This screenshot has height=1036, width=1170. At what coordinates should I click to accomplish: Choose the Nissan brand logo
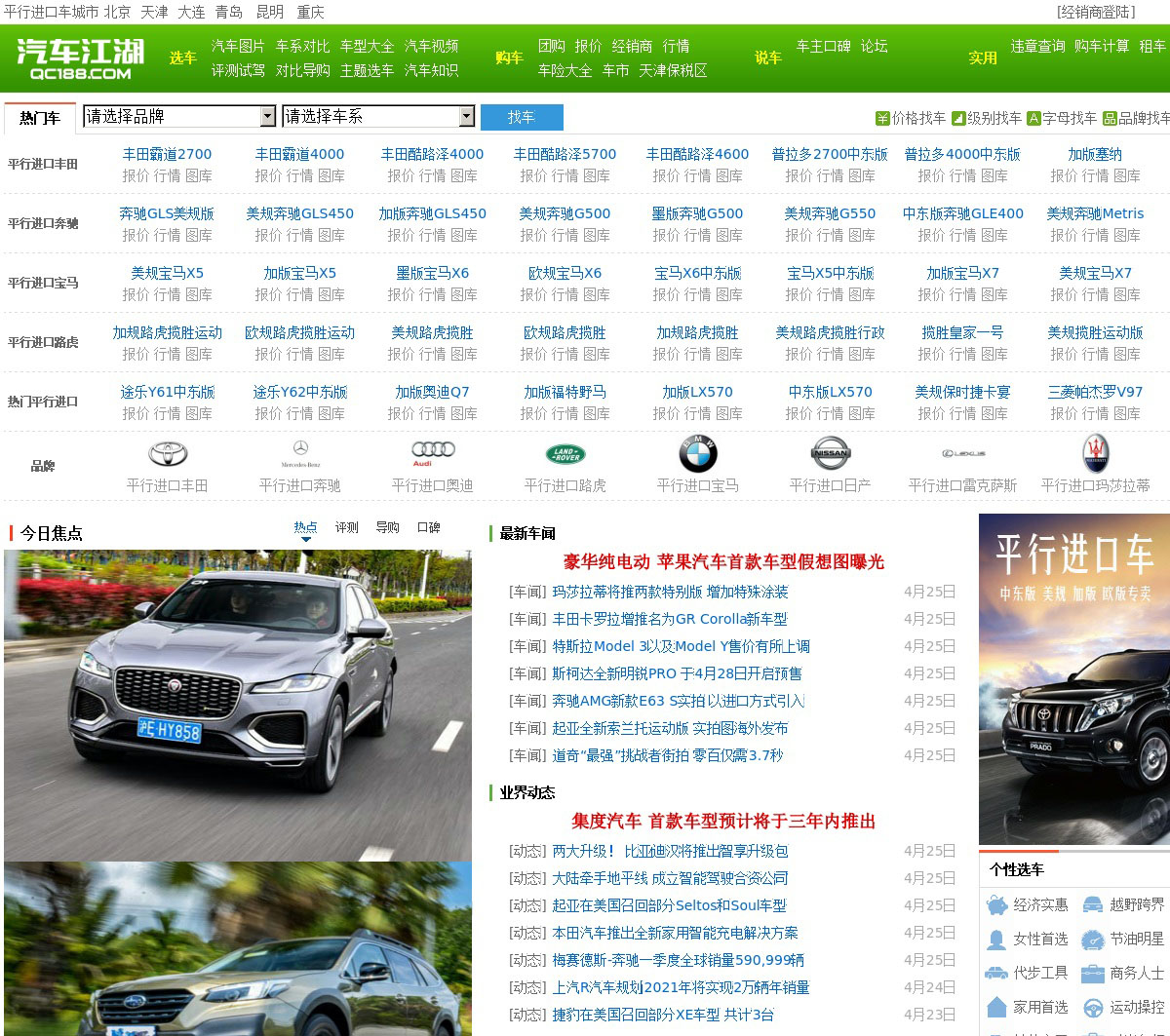(x=831, y=454)
